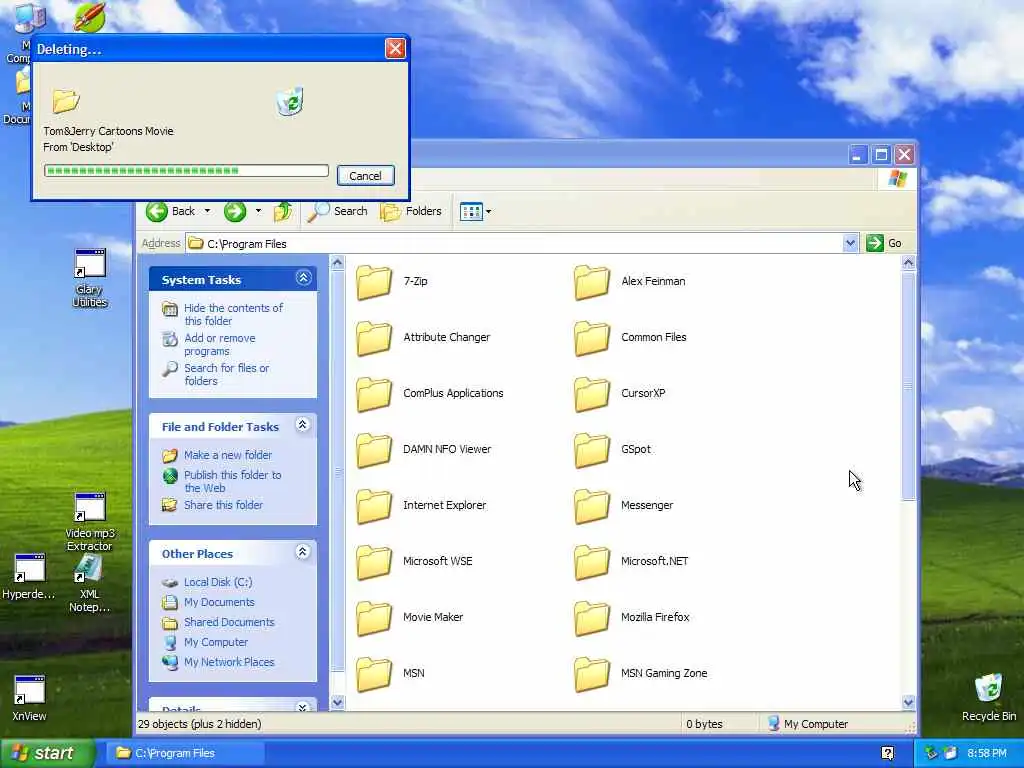Open the Forward history dropdown arrow
Image resolution: width=1024 pixels, height=768 pixels.
(258, 211)
